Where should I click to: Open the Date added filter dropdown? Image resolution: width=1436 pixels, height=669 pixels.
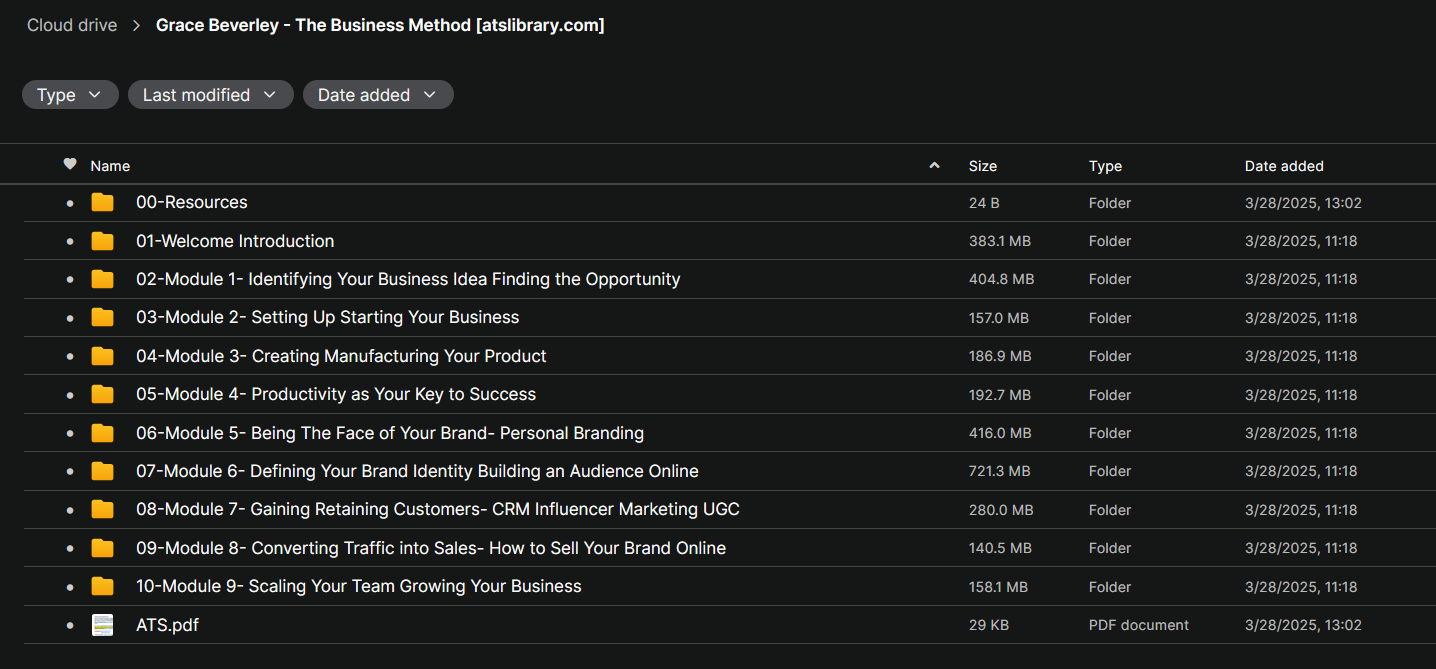tap(378, 95)
